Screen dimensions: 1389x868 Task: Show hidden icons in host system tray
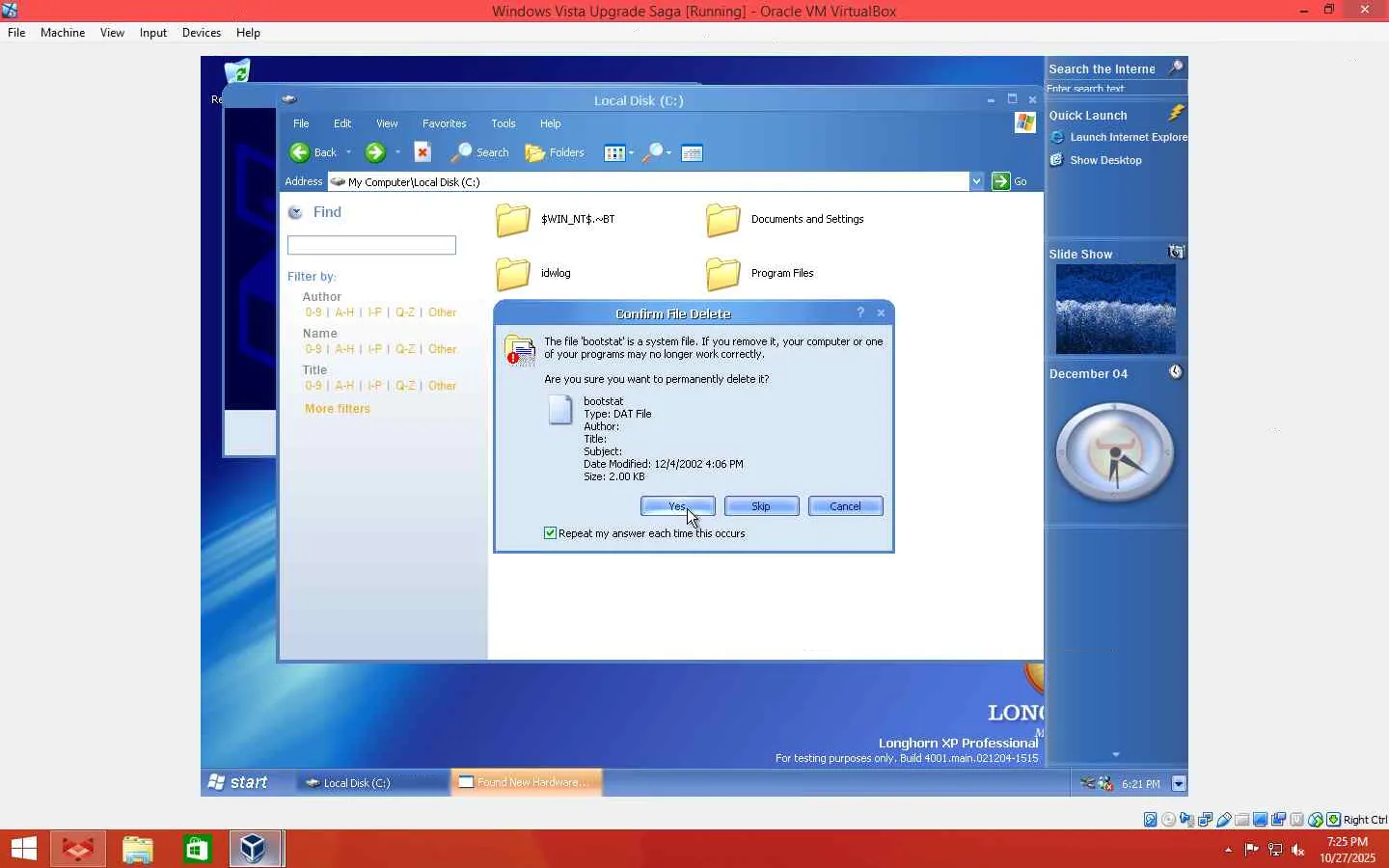click(1228, 850)
